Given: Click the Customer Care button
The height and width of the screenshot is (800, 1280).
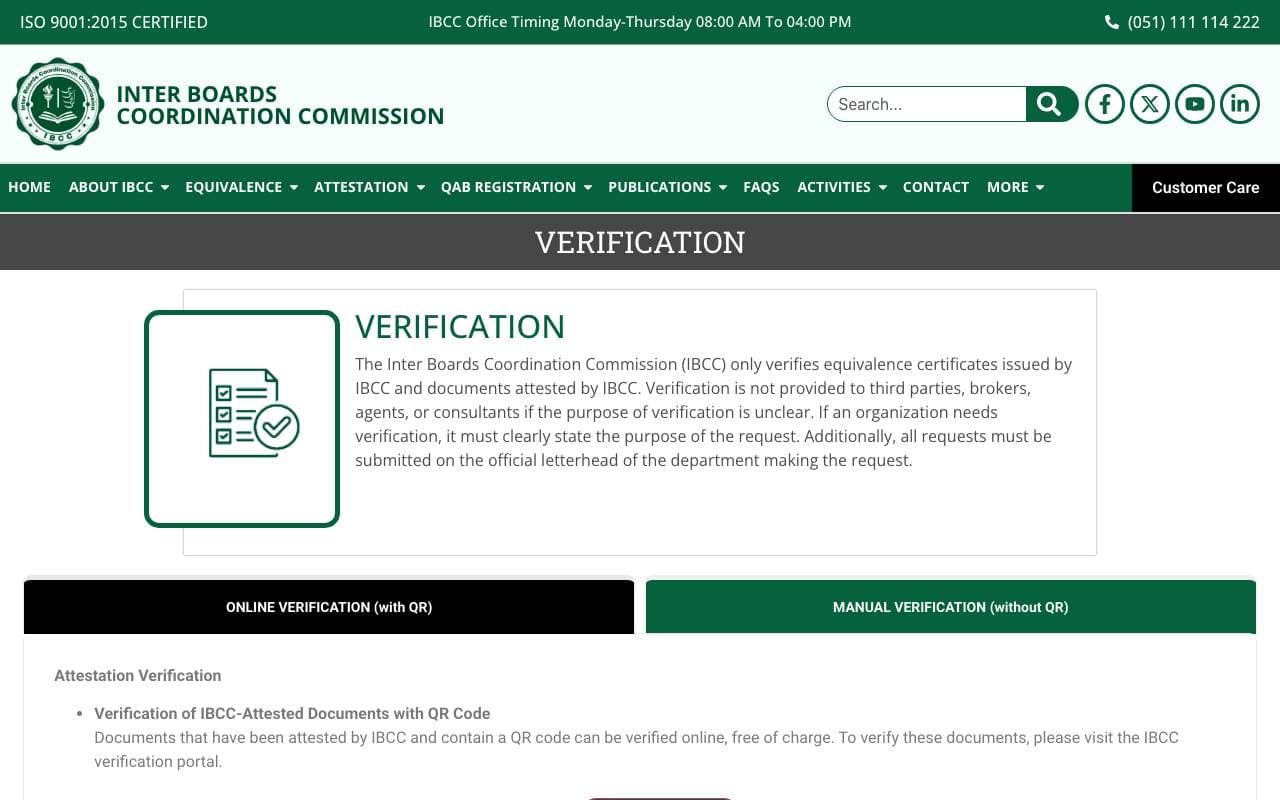Looking at the screenshot, I should click(x=1206, y=188).
